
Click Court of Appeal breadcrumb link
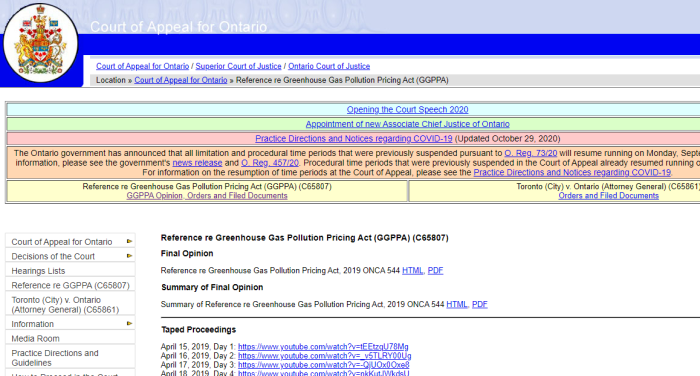[x=181, y=80]
